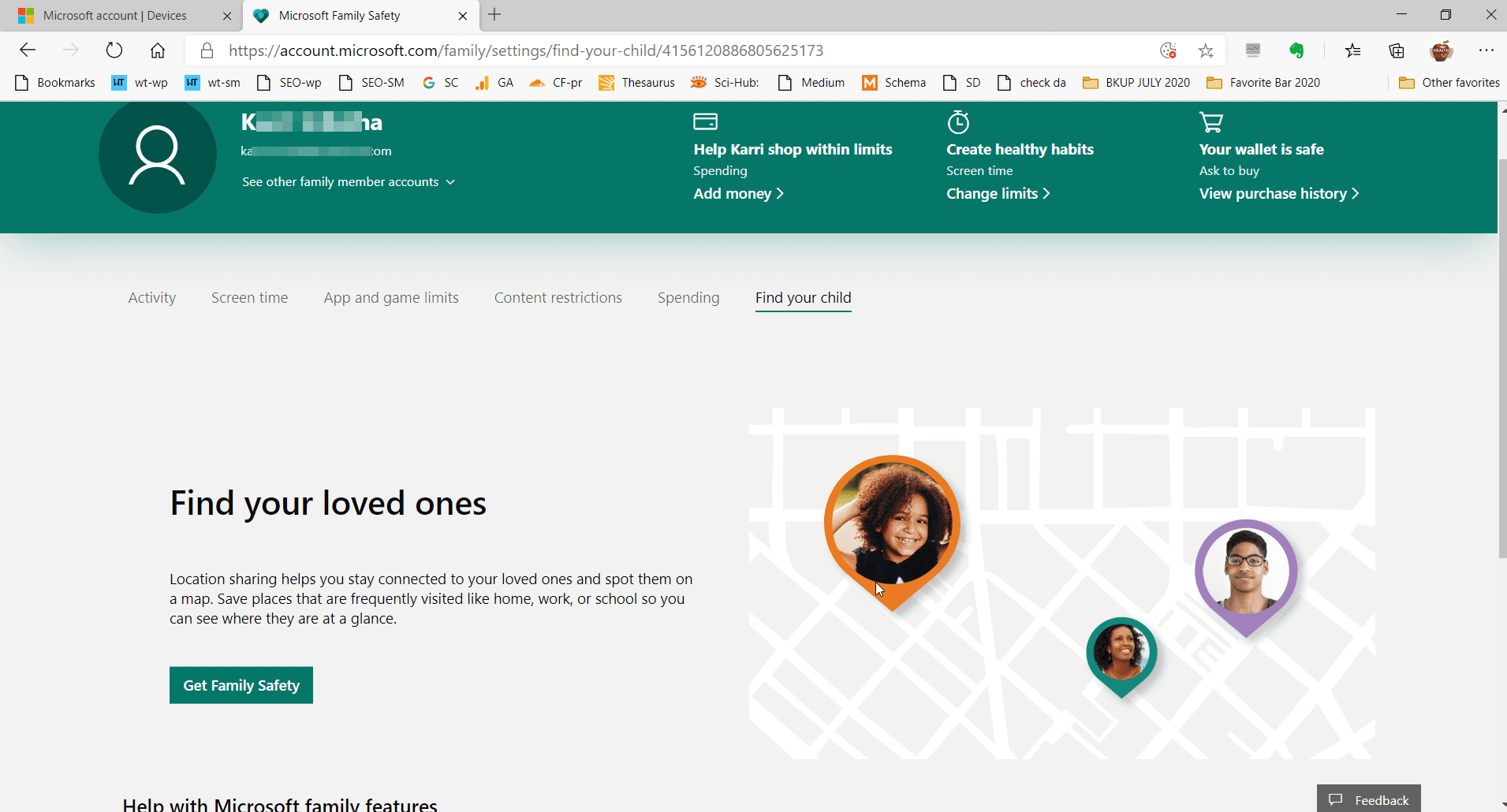The height and width of the screenshot is (812, 1507).
Task: Close the Microsoft account Devices tab
Action: [x=227, y=16]
